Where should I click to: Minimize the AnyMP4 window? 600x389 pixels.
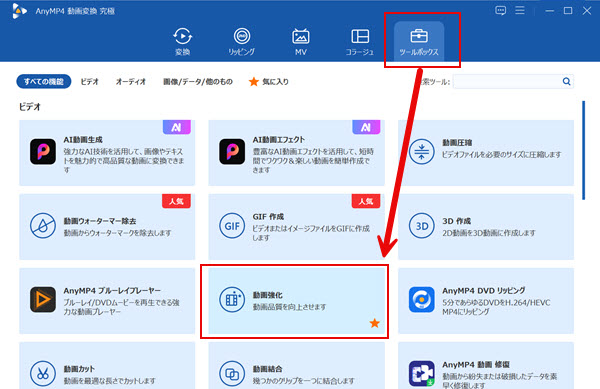tap(550, 11)
